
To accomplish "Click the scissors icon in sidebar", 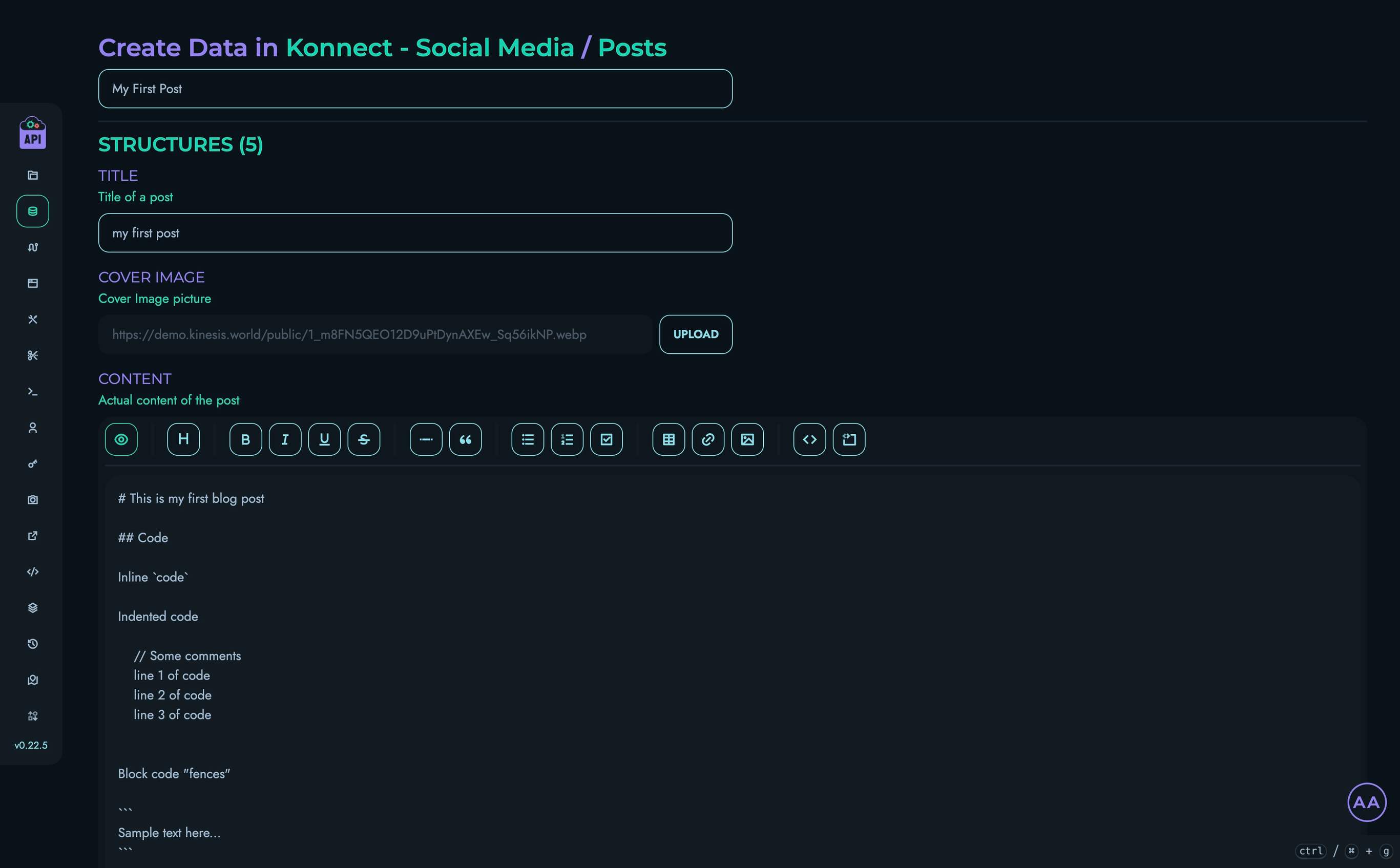I will tap(33, 355).
